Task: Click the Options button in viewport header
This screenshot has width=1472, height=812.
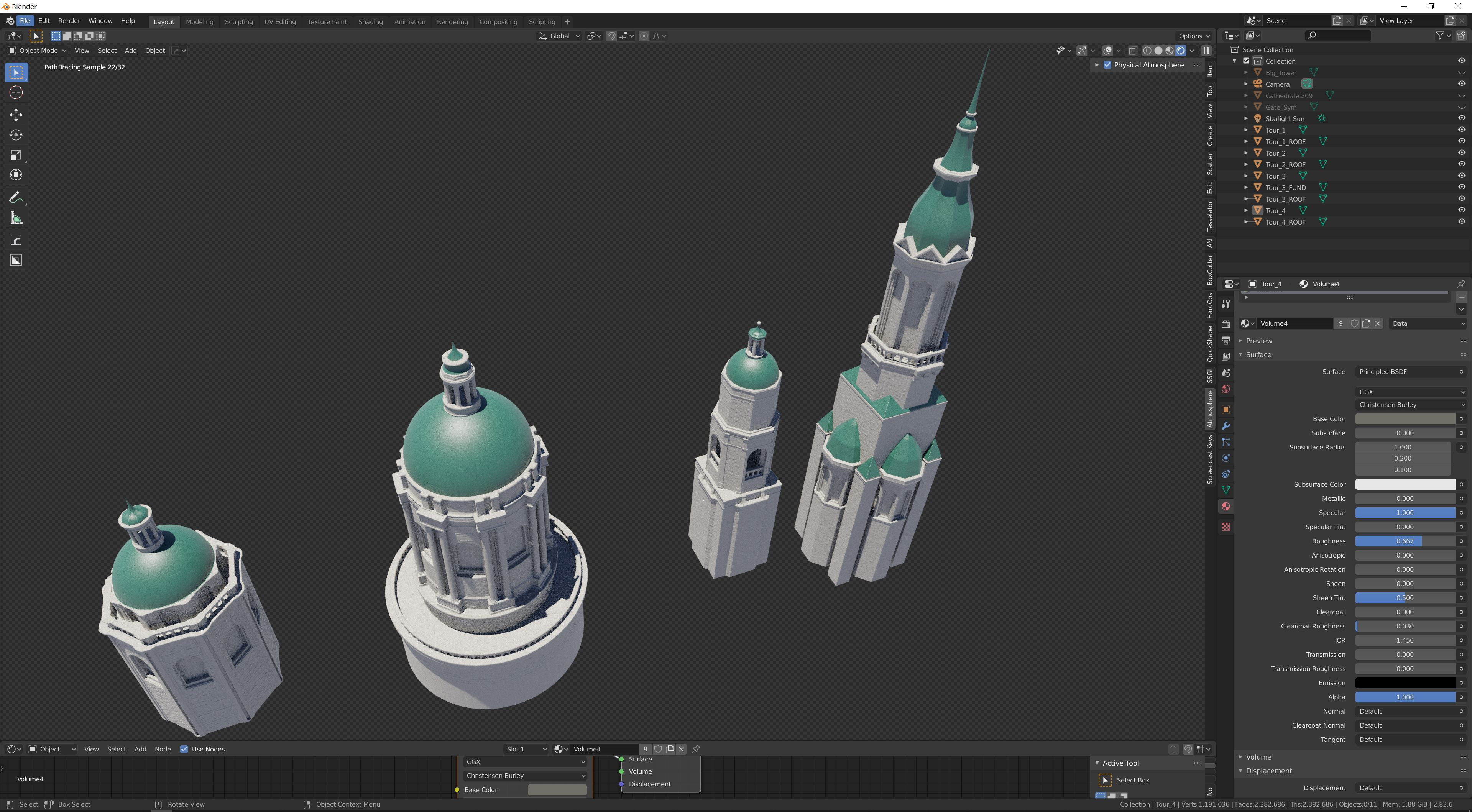Action: [x=1194, y=36]
